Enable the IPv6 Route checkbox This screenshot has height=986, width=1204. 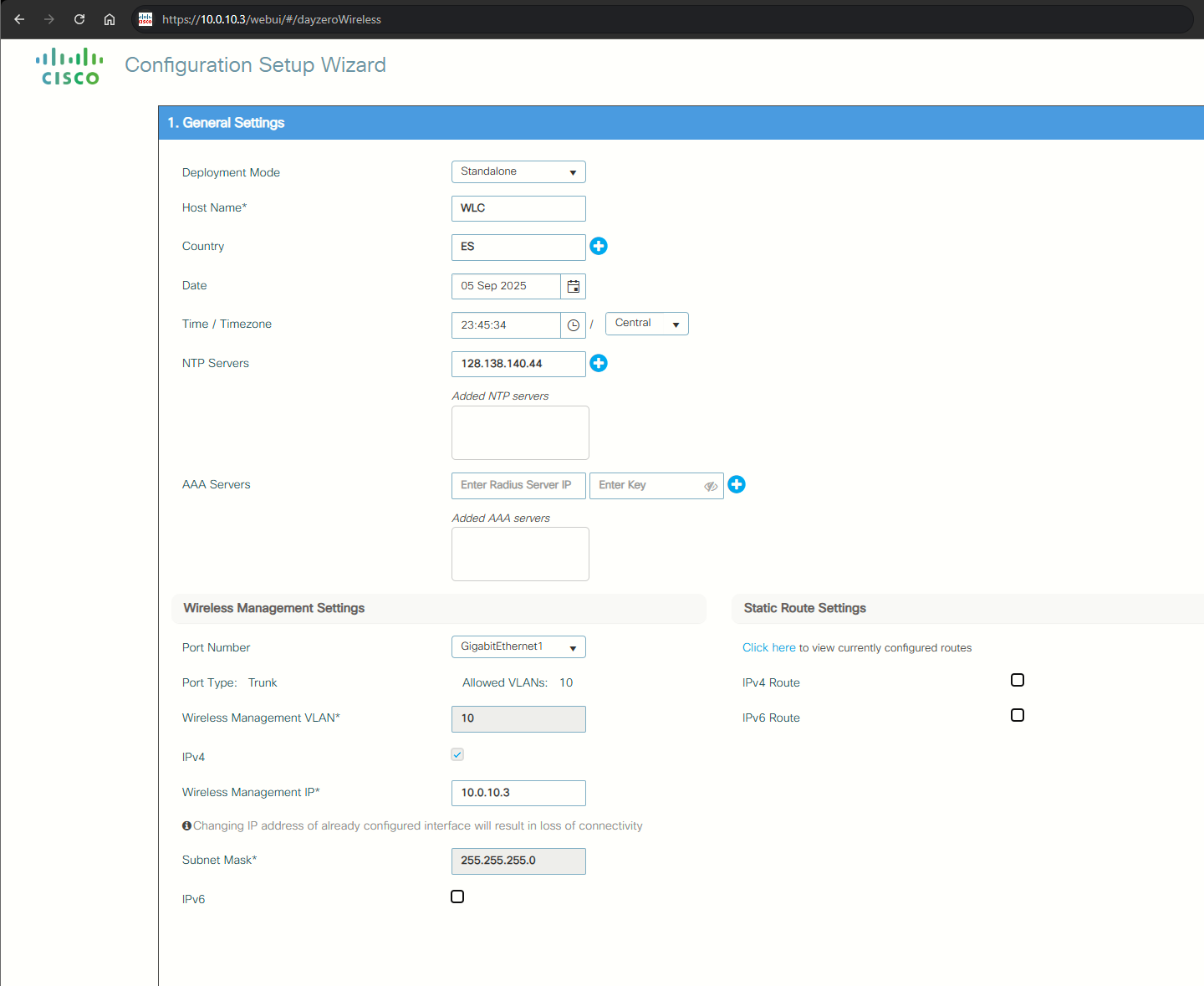coord(1018,715)
